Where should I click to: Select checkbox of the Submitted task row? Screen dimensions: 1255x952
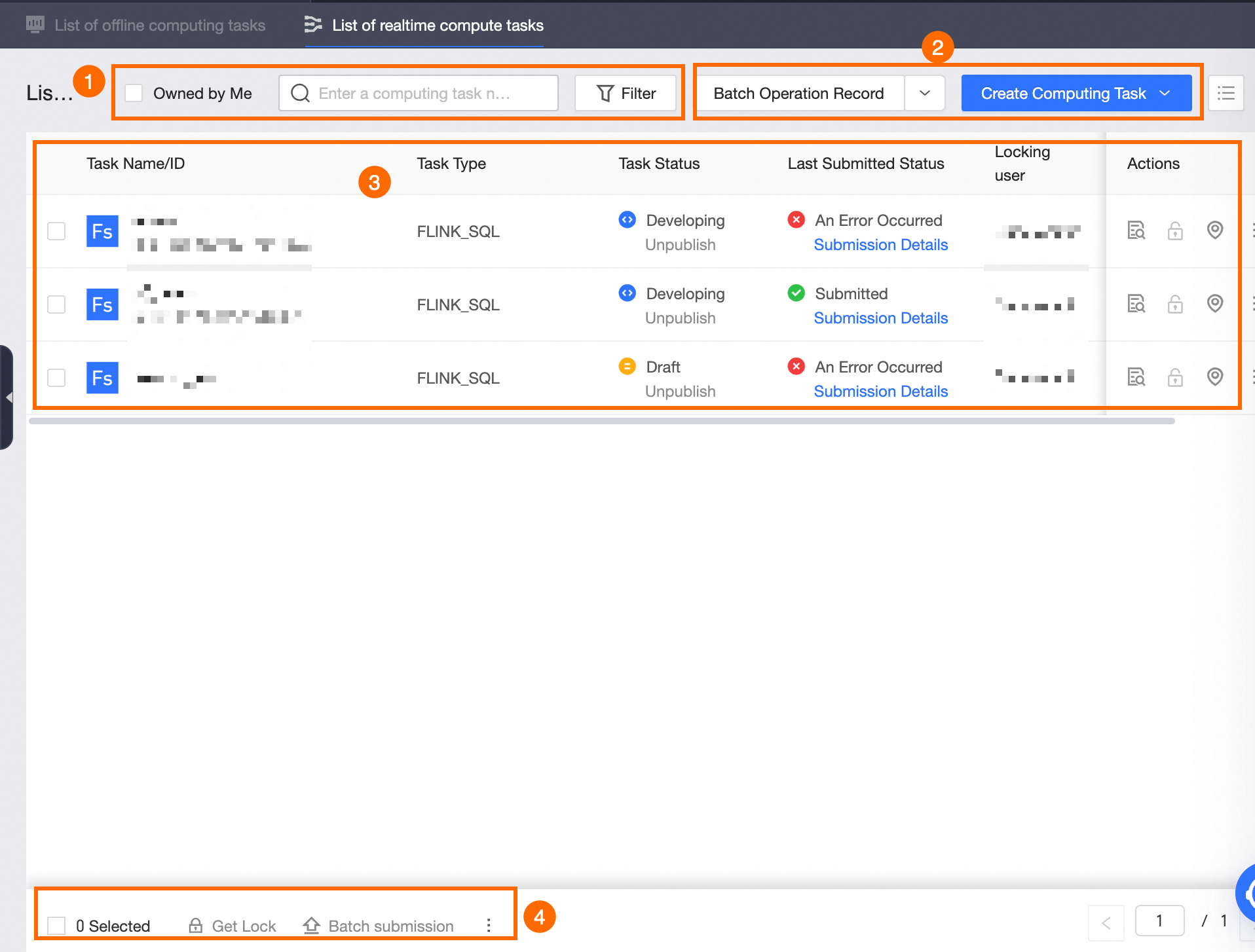click(x=56, y=304)
